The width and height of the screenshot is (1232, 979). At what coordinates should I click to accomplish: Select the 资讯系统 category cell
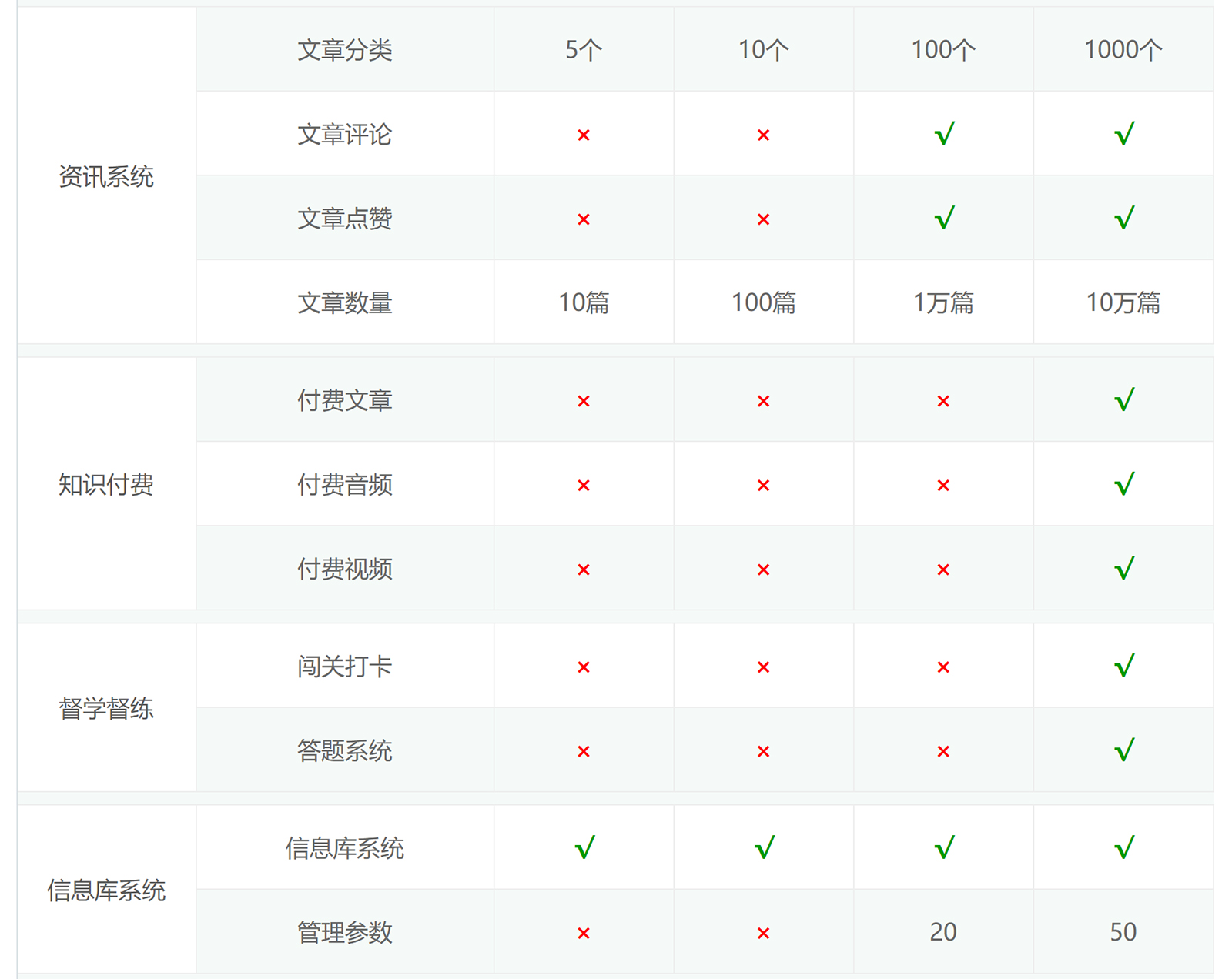pyautogui.click(x=106, y=176)
